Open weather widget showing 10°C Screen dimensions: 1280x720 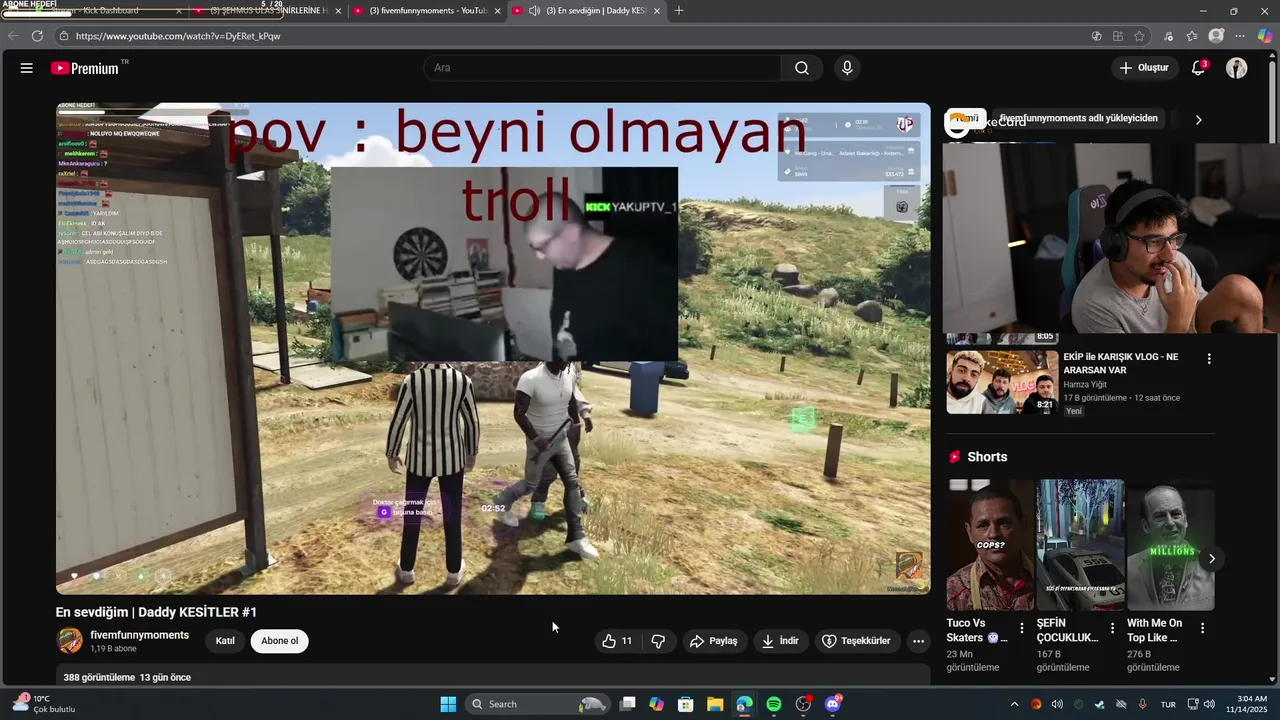[45, 704]
